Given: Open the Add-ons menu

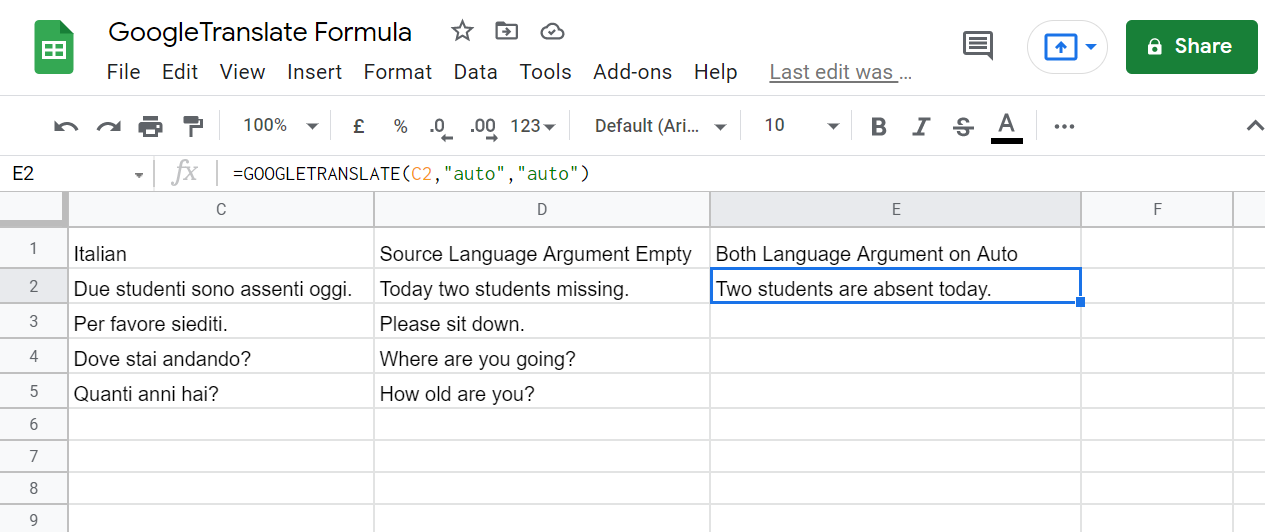Looking at the screenshot, I should tap(632, 72).
